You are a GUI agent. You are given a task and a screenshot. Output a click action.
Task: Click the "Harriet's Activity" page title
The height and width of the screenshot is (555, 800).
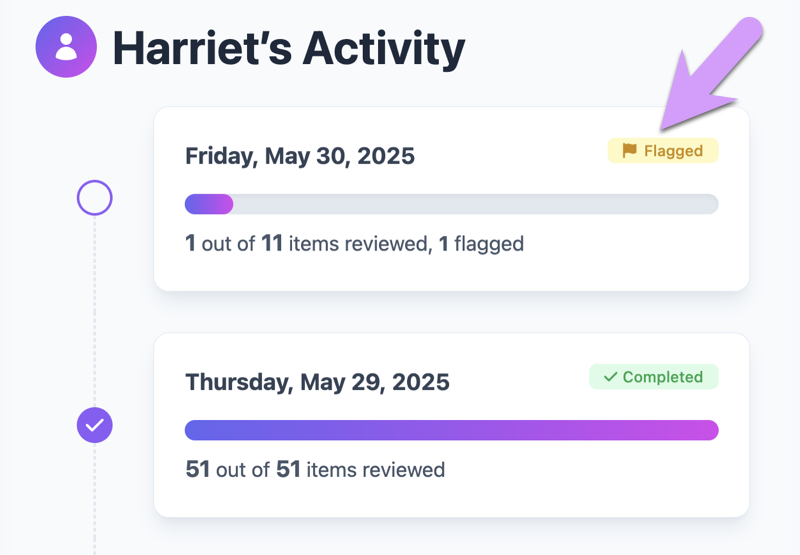pos(289,48)
